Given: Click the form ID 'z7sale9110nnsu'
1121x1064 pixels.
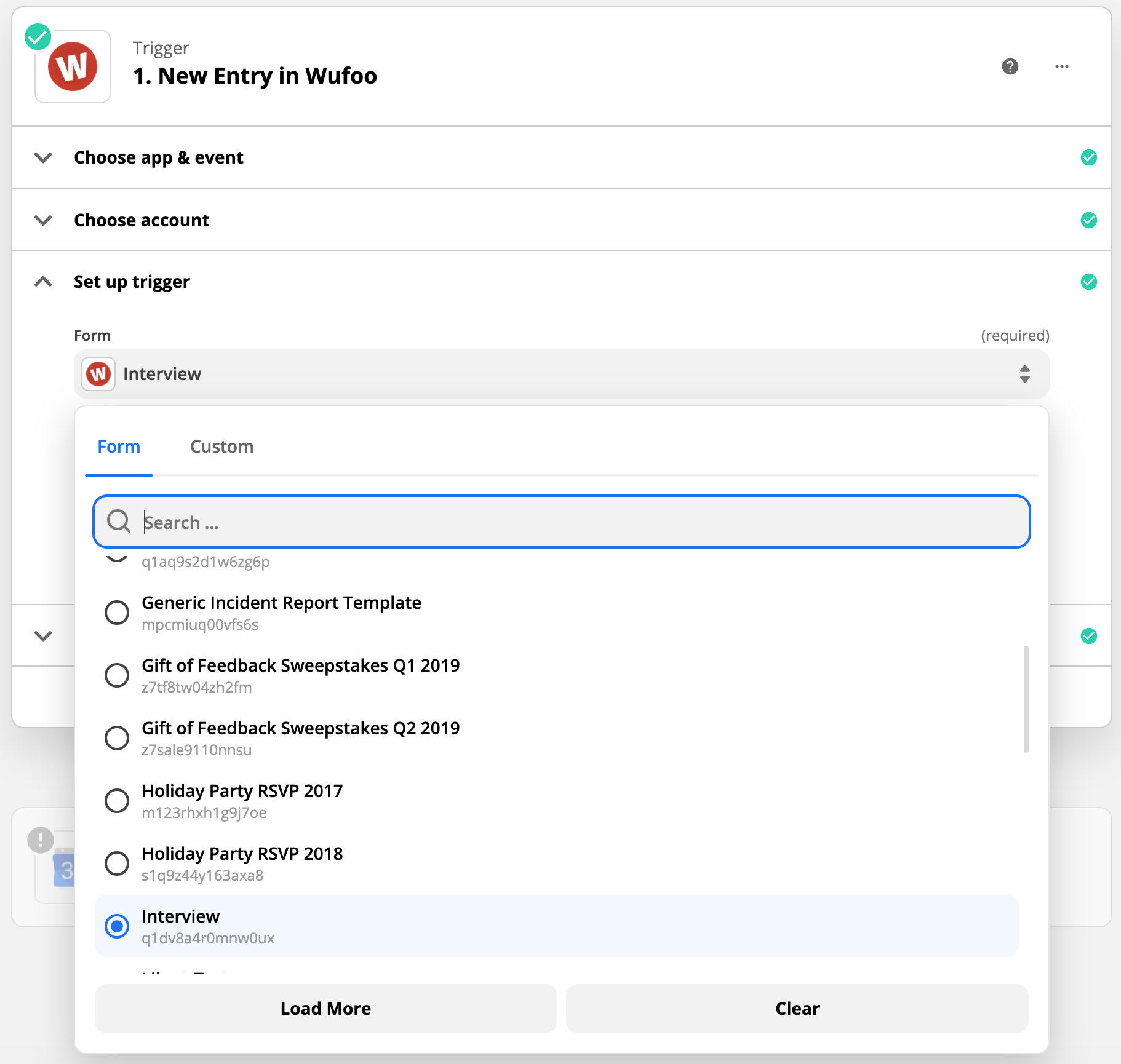Looking at the screenshot, I should pyautogui.click(x=197, y=750).
